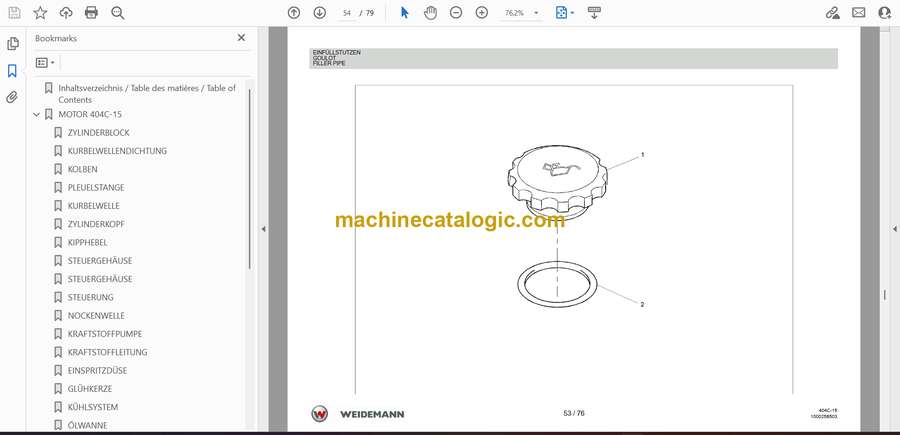Close the Bookmarks panel
Screen dimensions: 900x435
pos(241,38)
